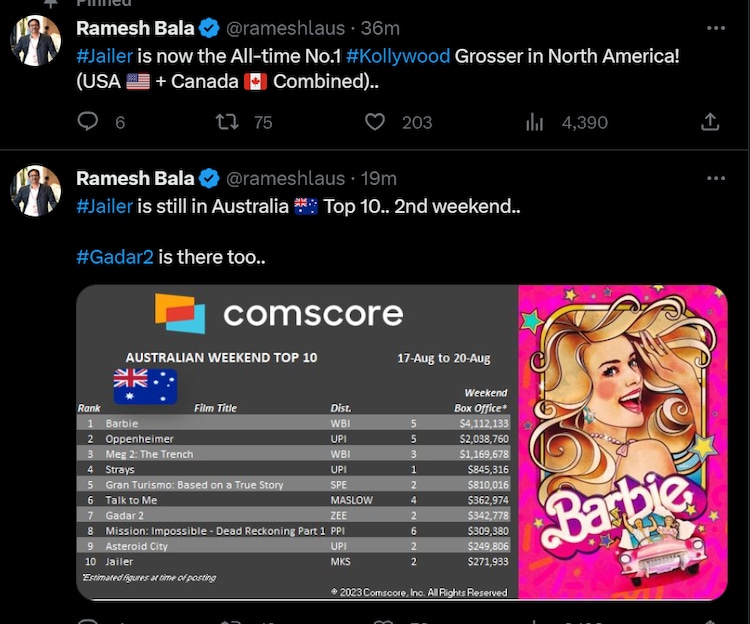Reply to the North America Jailer tweet

coord(88,122)
